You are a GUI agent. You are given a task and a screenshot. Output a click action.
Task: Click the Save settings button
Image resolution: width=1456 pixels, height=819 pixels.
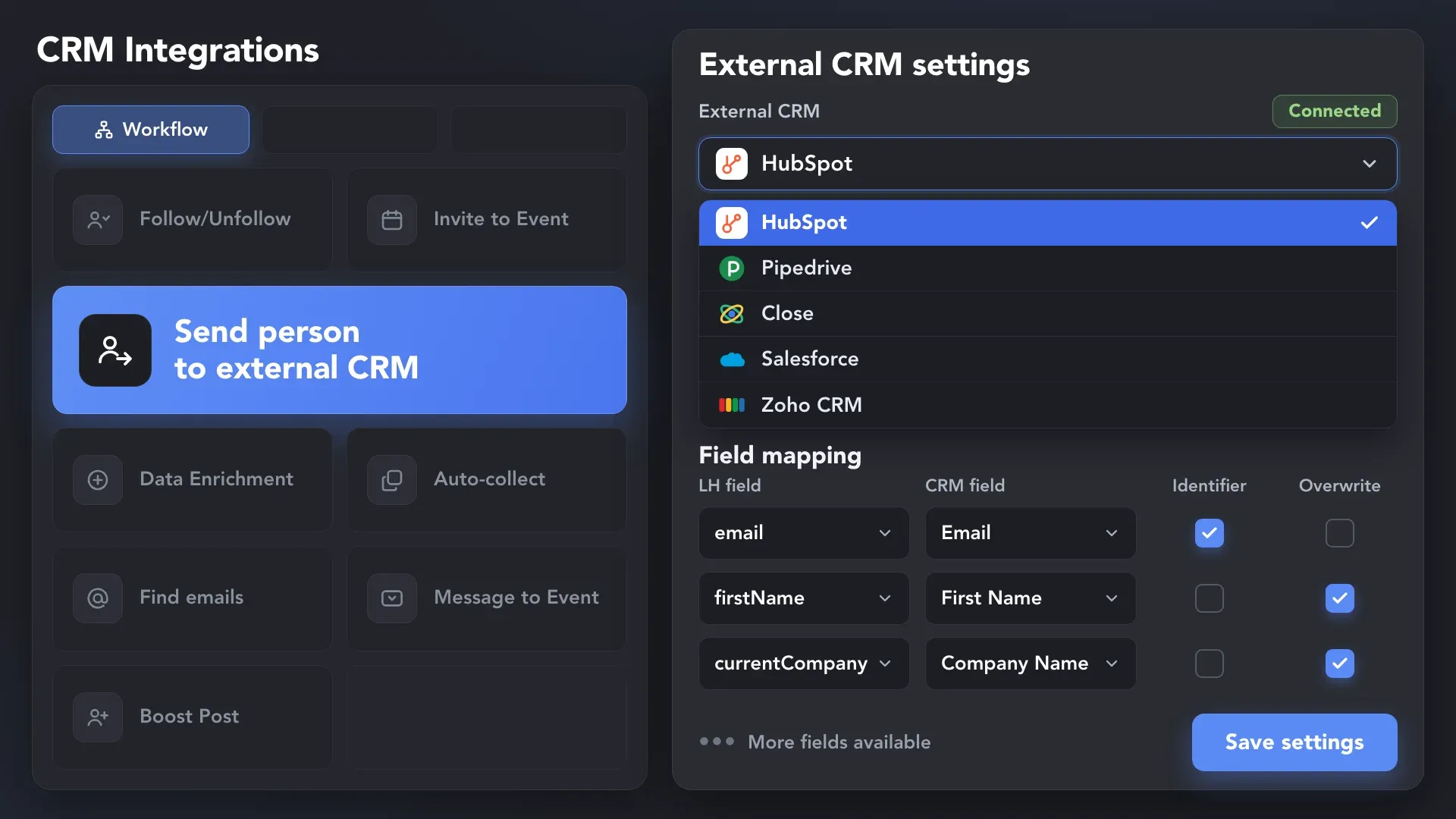pyautogui.click(x=1294, y=742)
